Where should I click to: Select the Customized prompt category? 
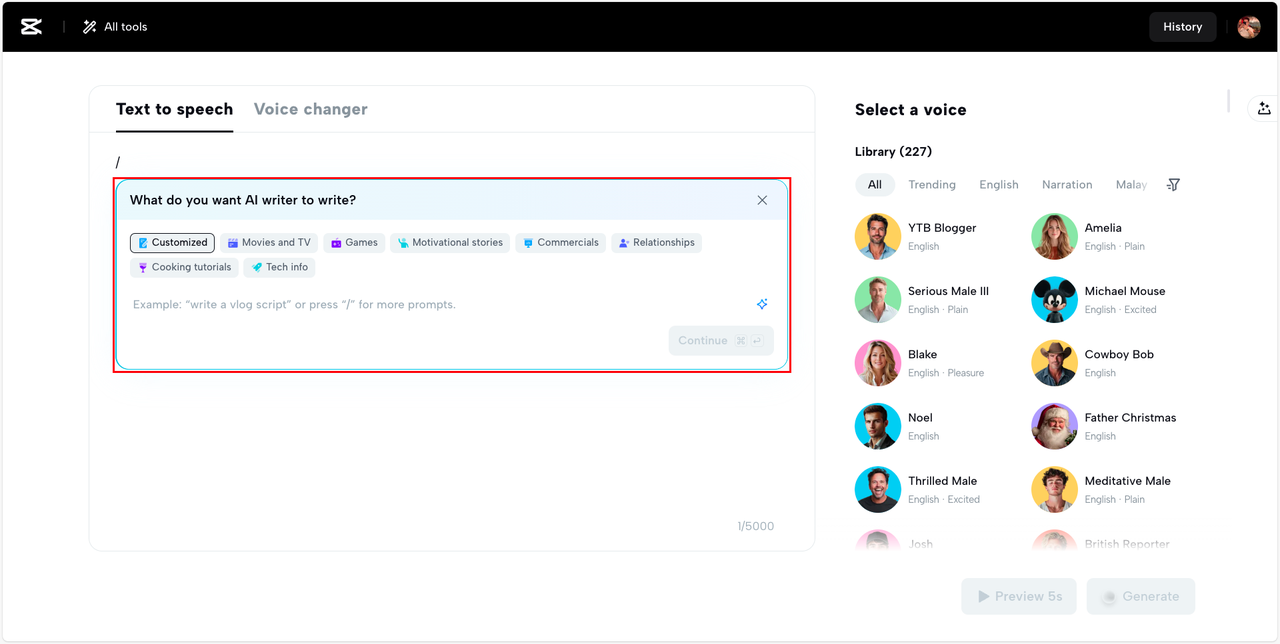tap(172, 243)
